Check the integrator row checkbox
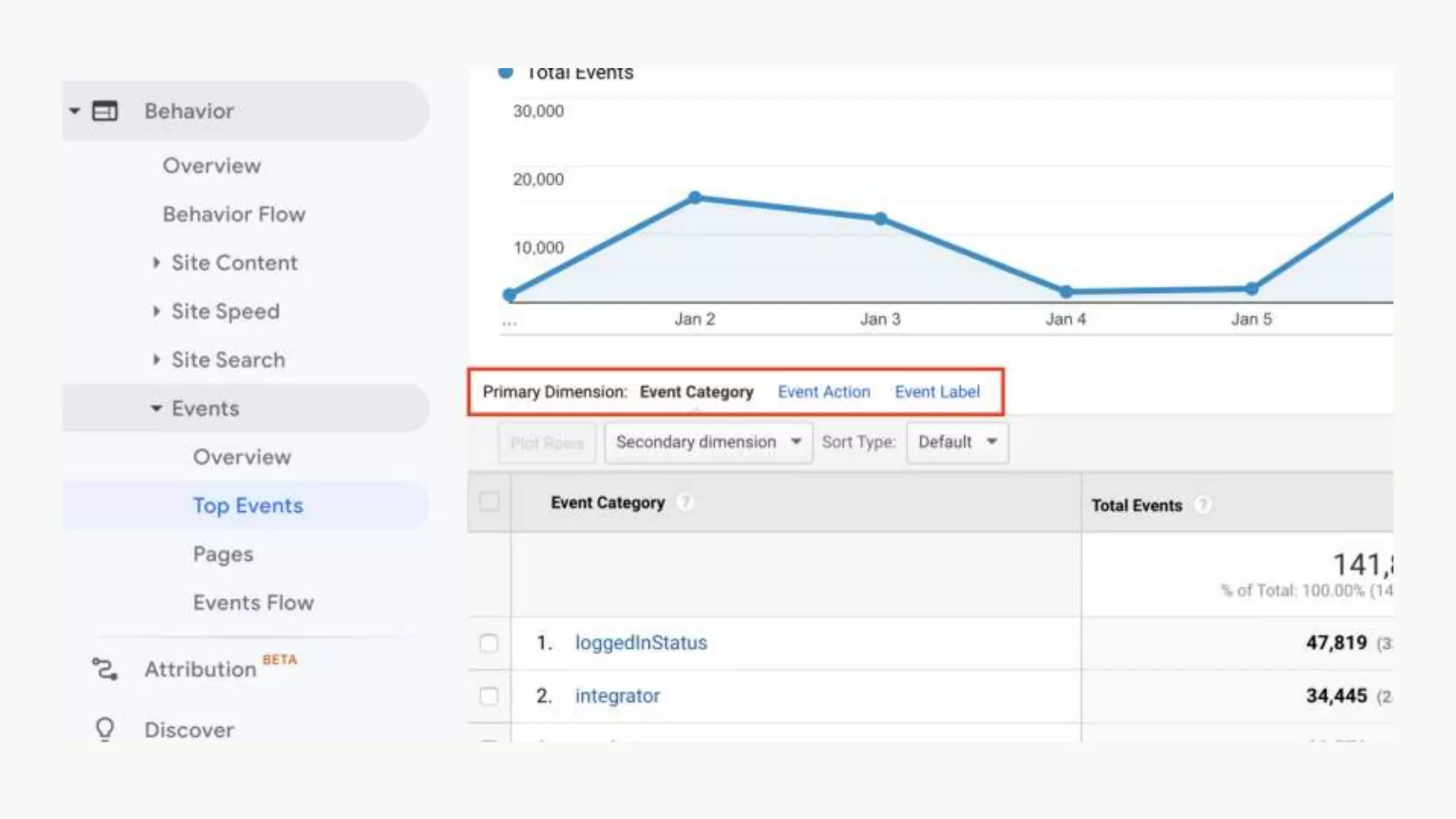The height and width of the screenshot is (819, 1456). [x=489, y=696]
